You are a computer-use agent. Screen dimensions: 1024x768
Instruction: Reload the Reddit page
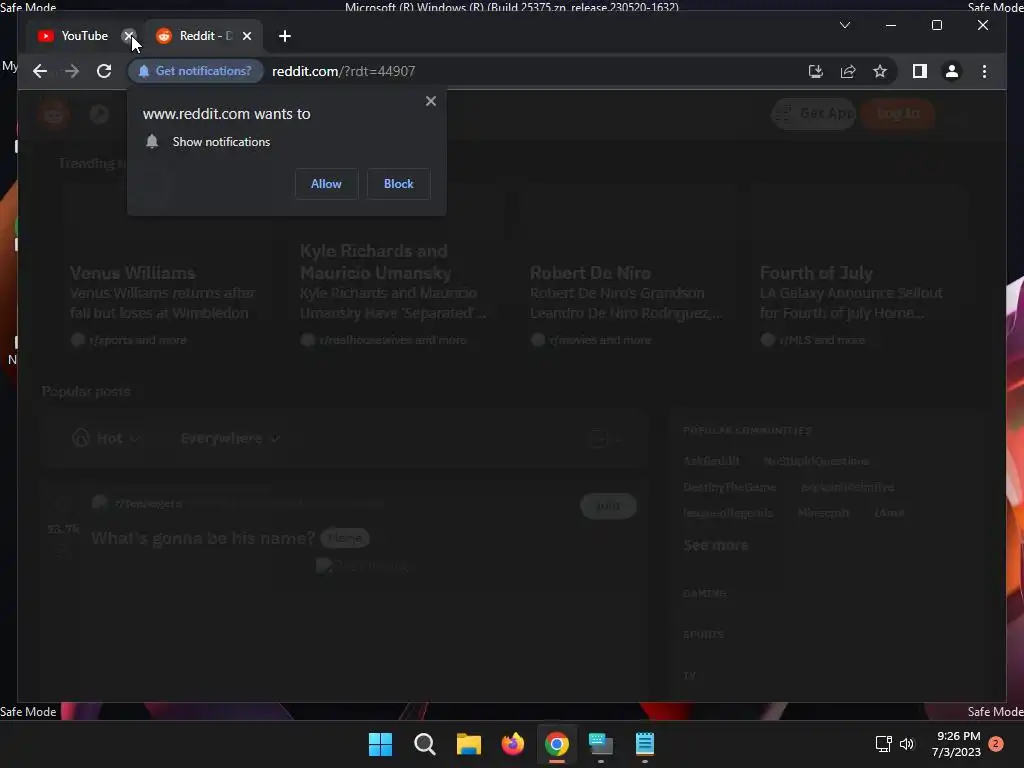[x=104, y=71]
